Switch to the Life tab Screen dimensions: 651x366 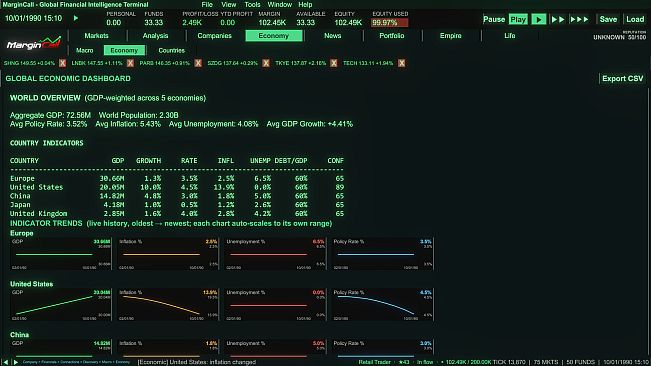pyautogui.click(x=509, y=36)
